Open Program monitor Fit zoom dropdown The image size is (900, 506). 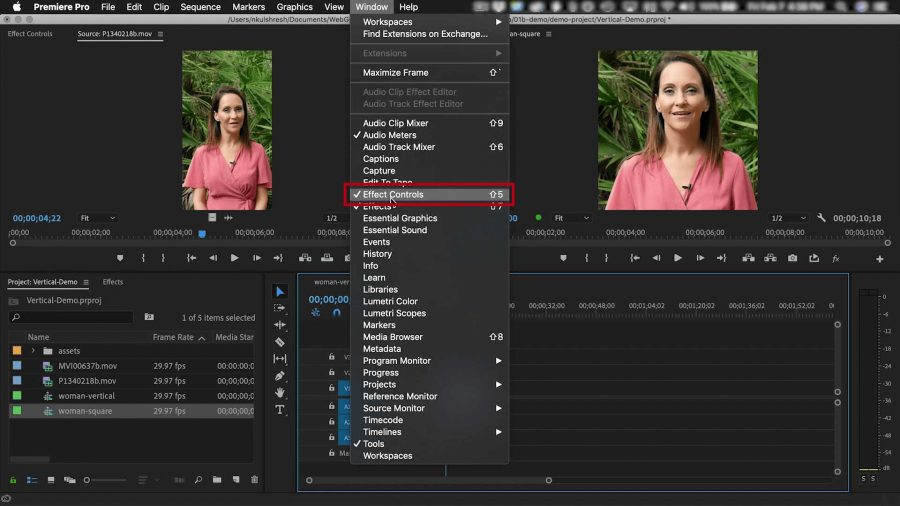tap(572, 218)
